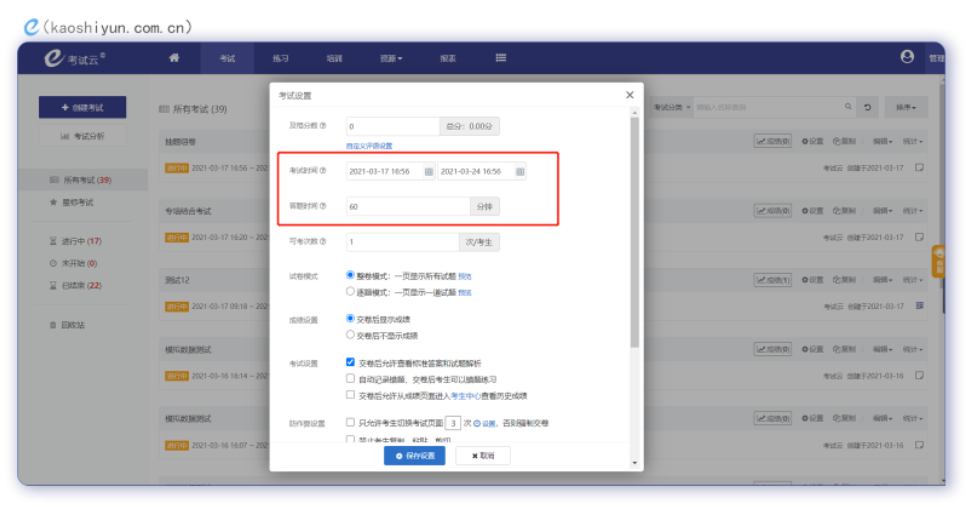Select 交卷后不显示成绩 radio option
The image size is (977, 507).
pyautogui.click(x=350, y=335)
